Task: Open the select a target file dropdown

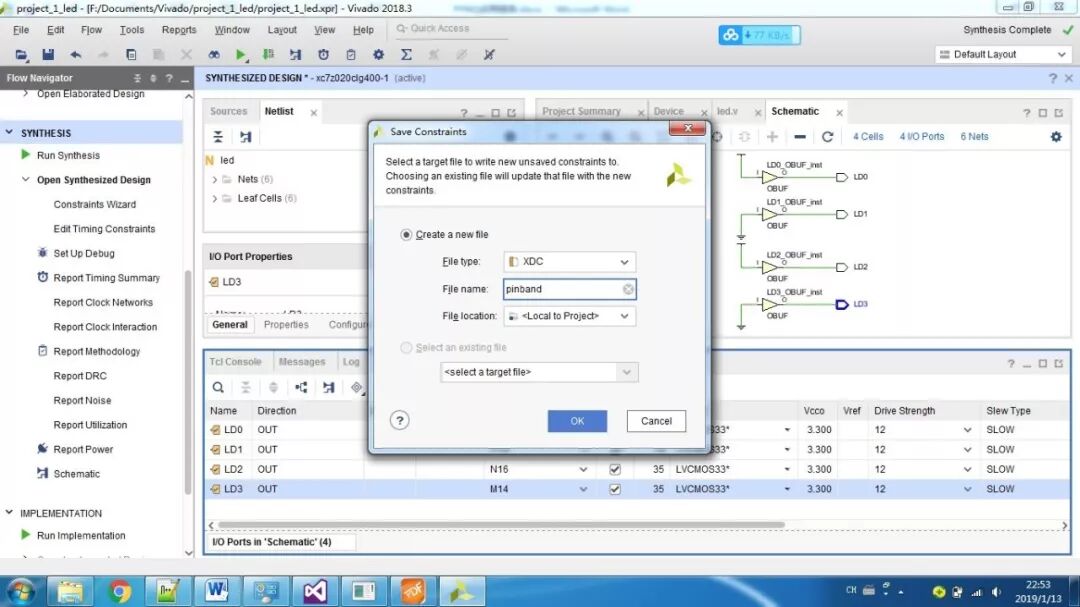Action: click(x=539, y=372)
